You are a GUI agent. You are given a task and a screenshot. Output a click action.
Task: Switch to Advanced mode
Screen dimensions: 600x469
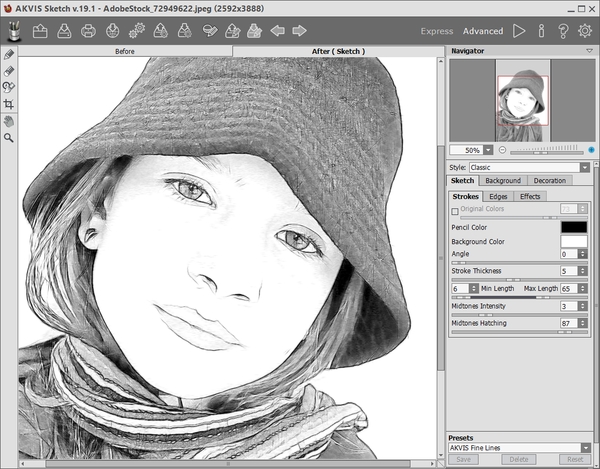point(483,31)
